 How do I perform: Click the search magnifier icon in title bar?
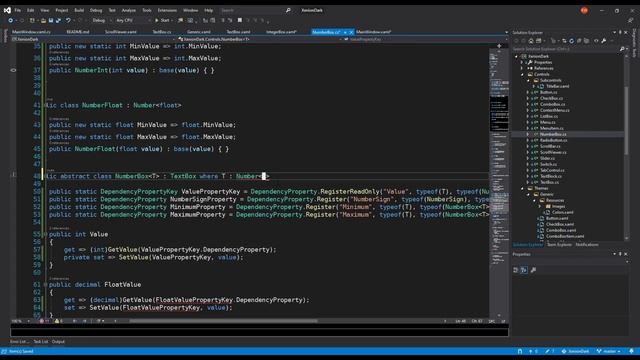[x=288, y=10]
